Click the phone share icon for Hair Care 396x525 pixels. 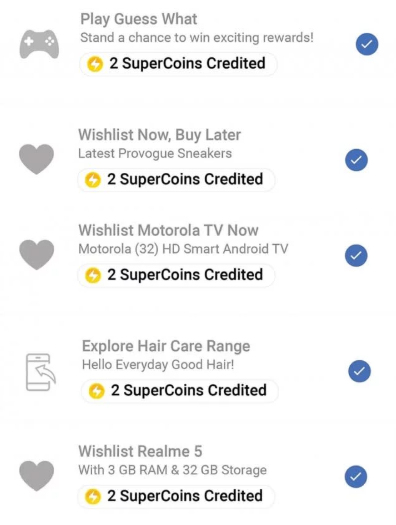41,372
